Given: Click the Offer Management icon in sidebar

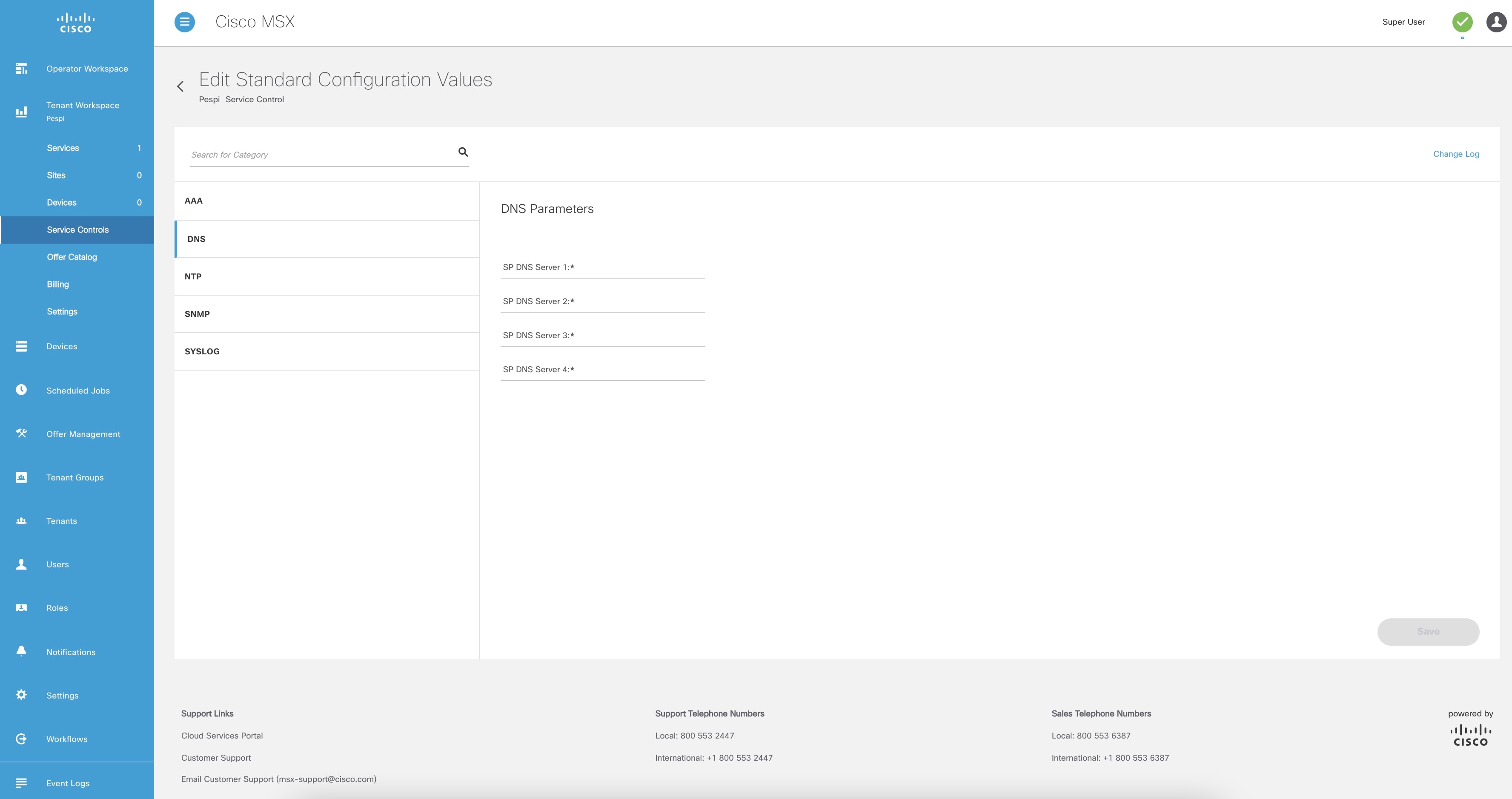Looking at the screenshot, I should point(22,433).
